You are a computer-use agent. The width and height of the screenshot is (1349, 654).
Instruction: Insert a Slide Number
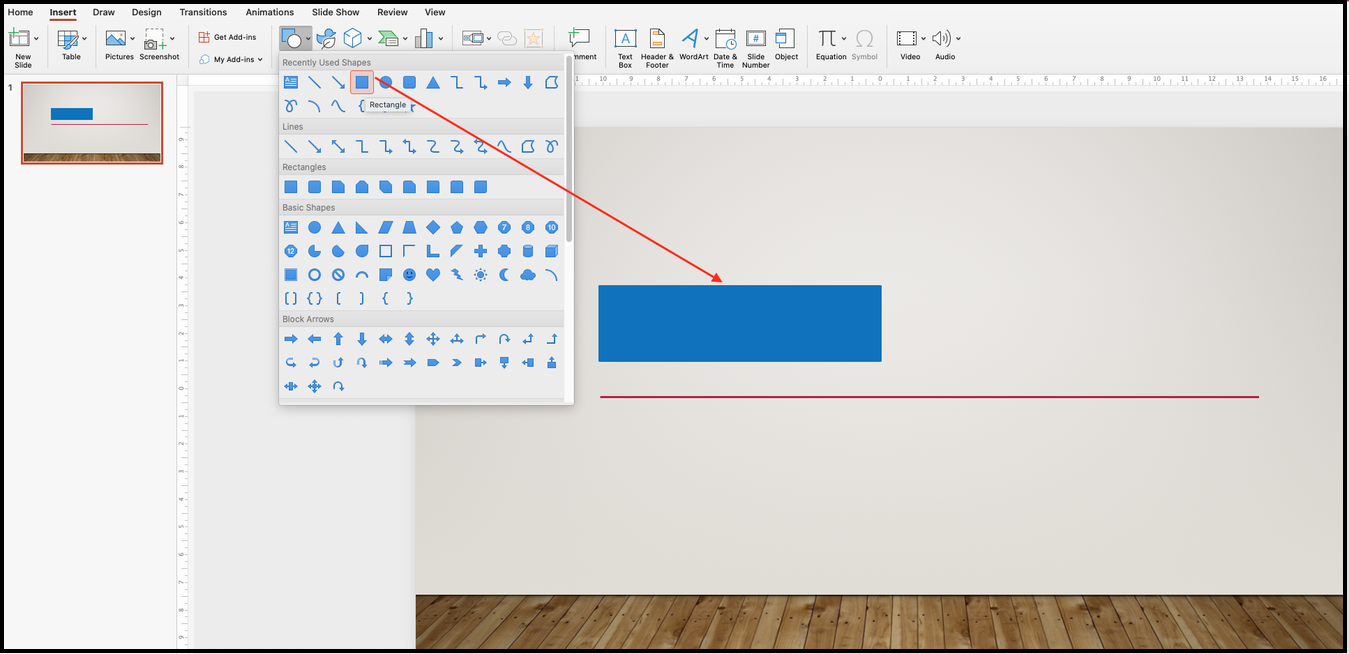click(756, 46)
